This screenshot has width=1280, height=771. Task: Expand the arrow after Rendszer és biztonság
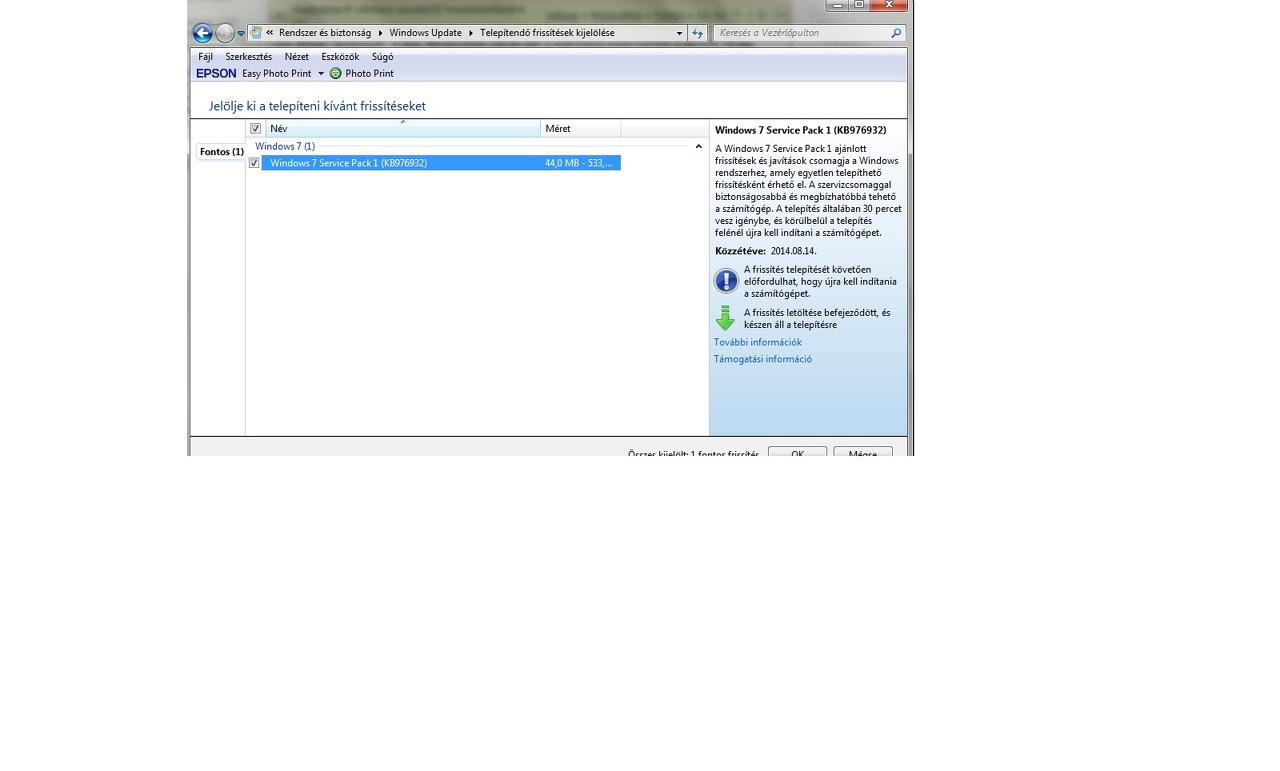point(380,33)
